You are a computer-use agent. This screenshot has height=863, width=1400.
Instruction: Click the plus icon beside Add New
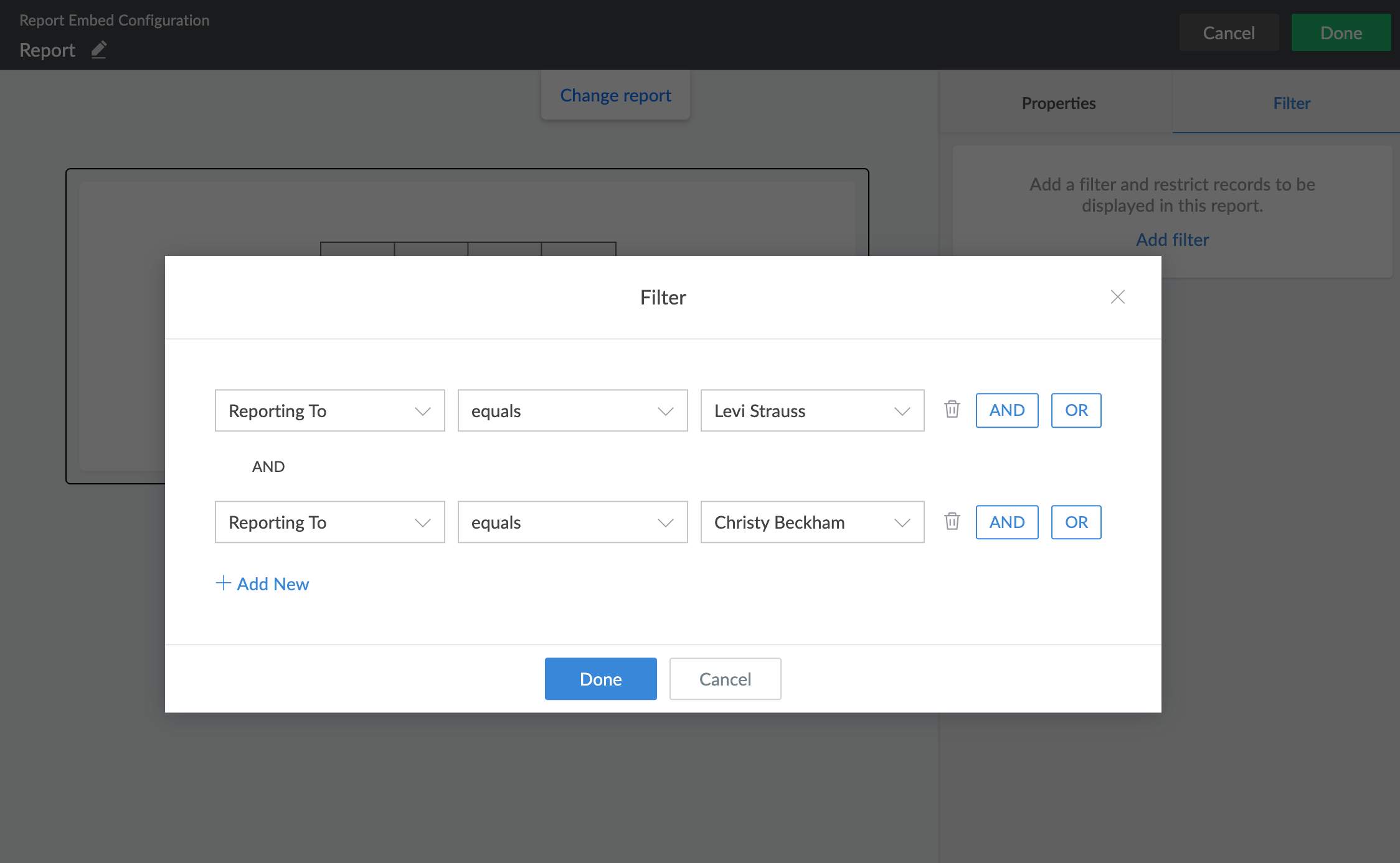pyautogui.click(x=223, y=583)
